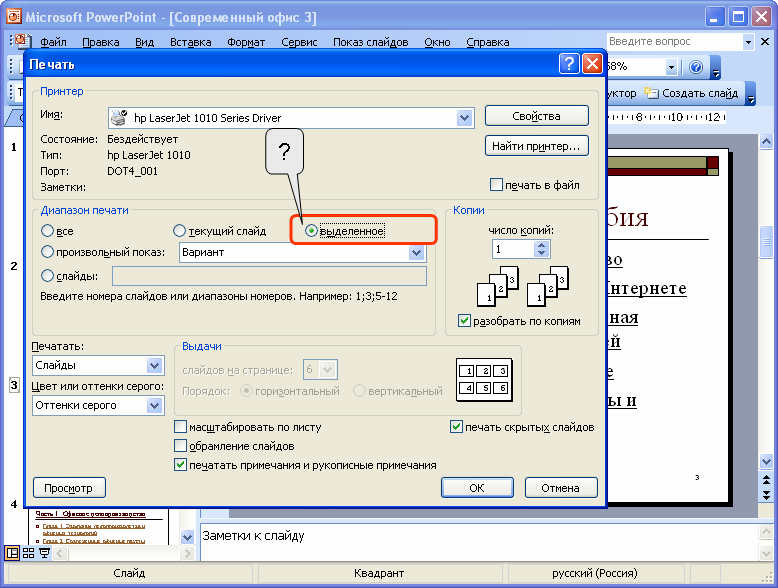This screenshot has width=778, height=588.
Task: Enable 'обрамление слайдов' checkbox
Action: click(181, 446)
